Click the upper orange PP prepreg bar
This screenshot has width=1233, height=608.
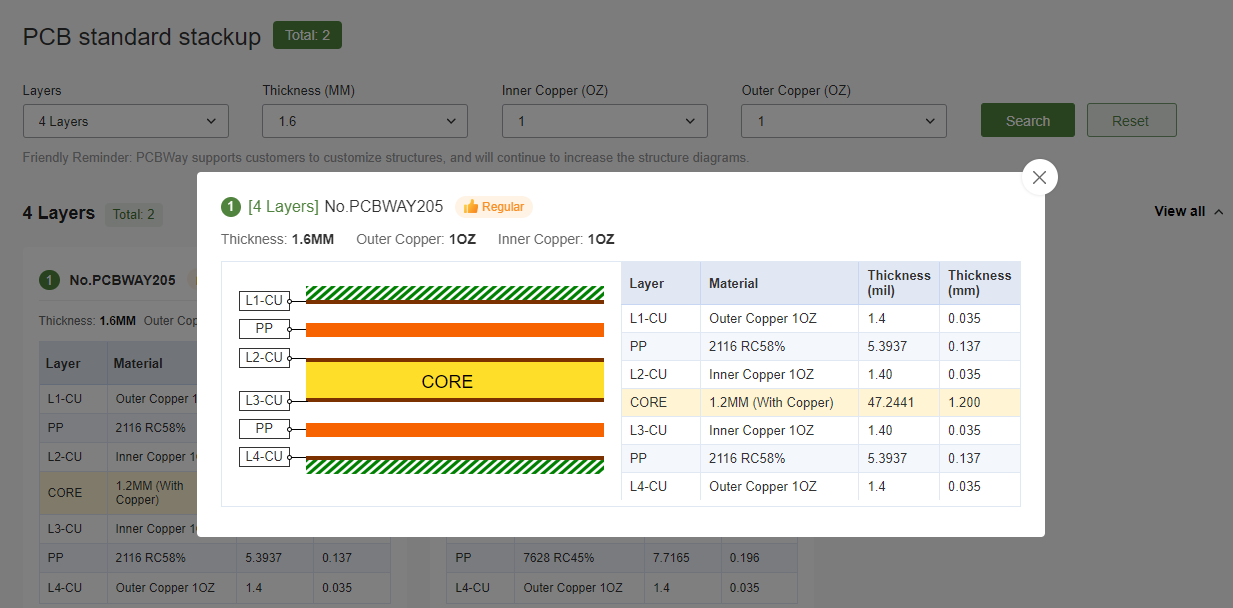(x=454, y=330)
